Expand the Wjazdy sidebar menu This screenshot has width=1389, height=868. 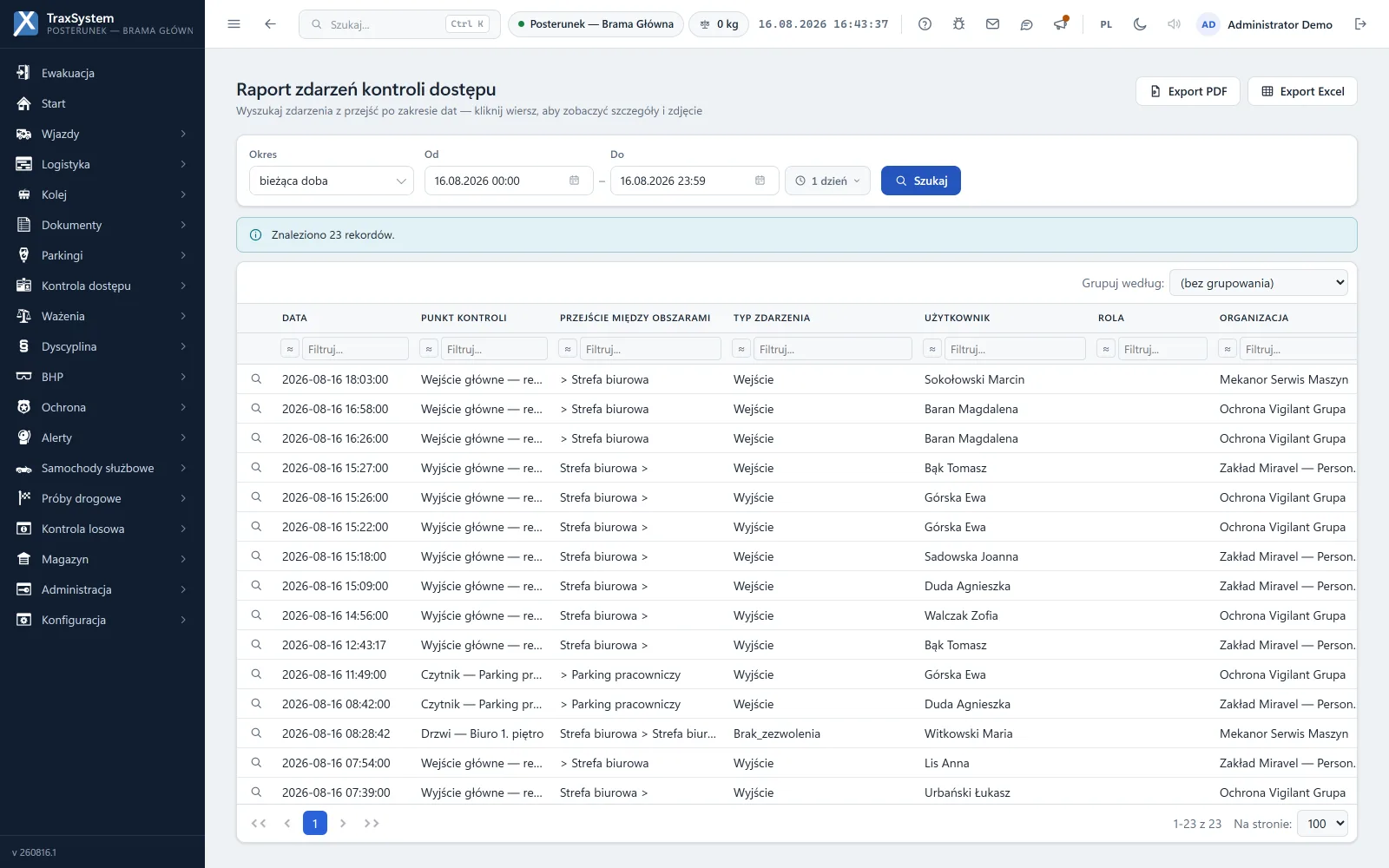pyautogui.click(x=102, y=134)
